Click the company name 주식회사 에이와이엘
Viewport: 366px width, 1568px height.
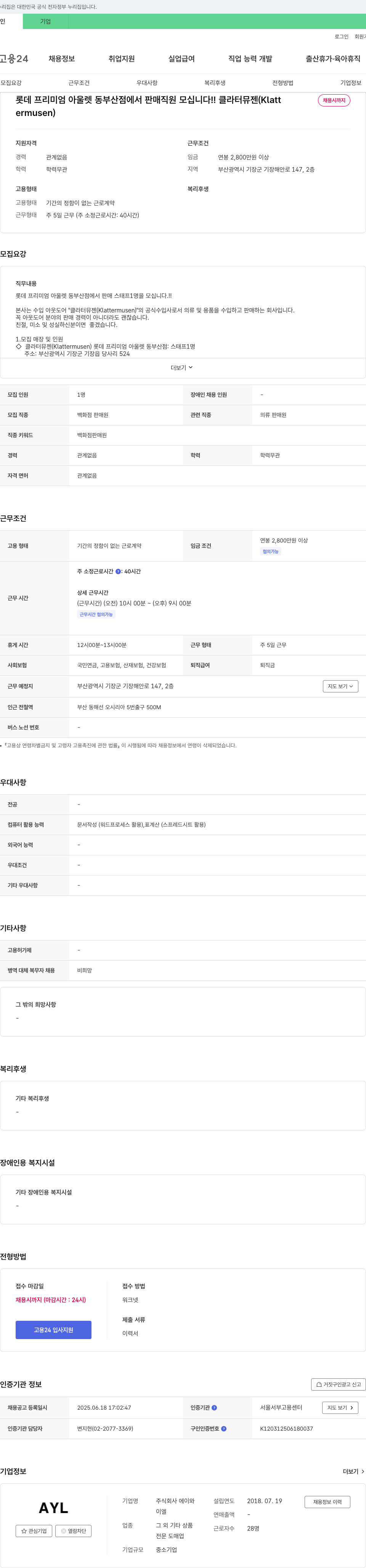175,1507
